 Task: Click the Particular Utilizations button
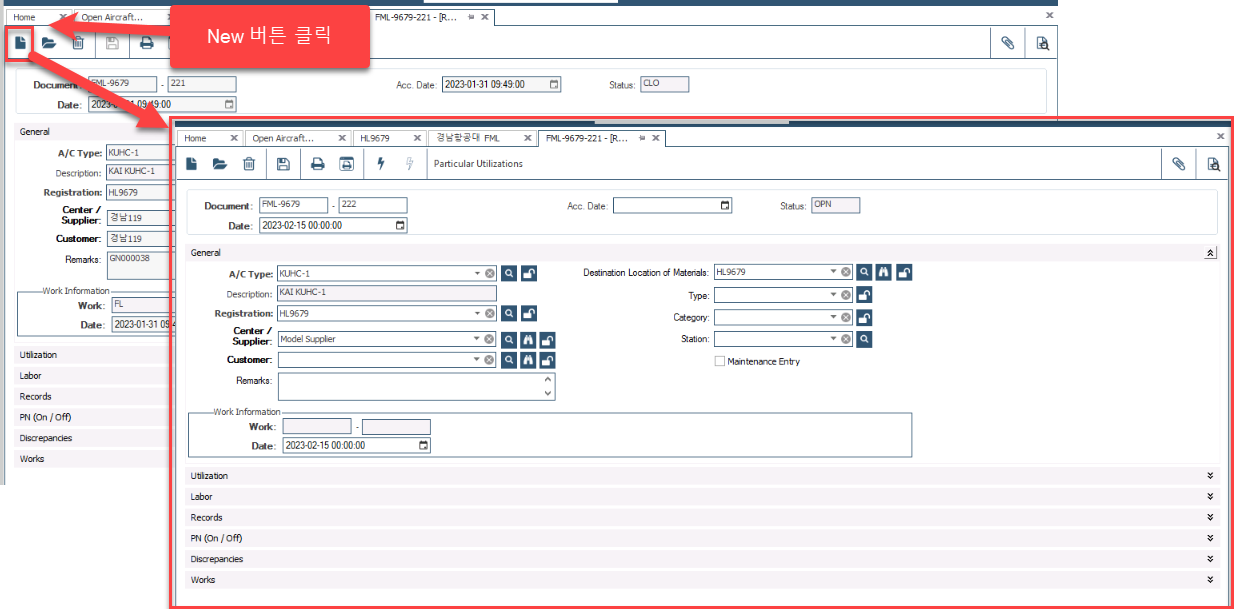478,164
